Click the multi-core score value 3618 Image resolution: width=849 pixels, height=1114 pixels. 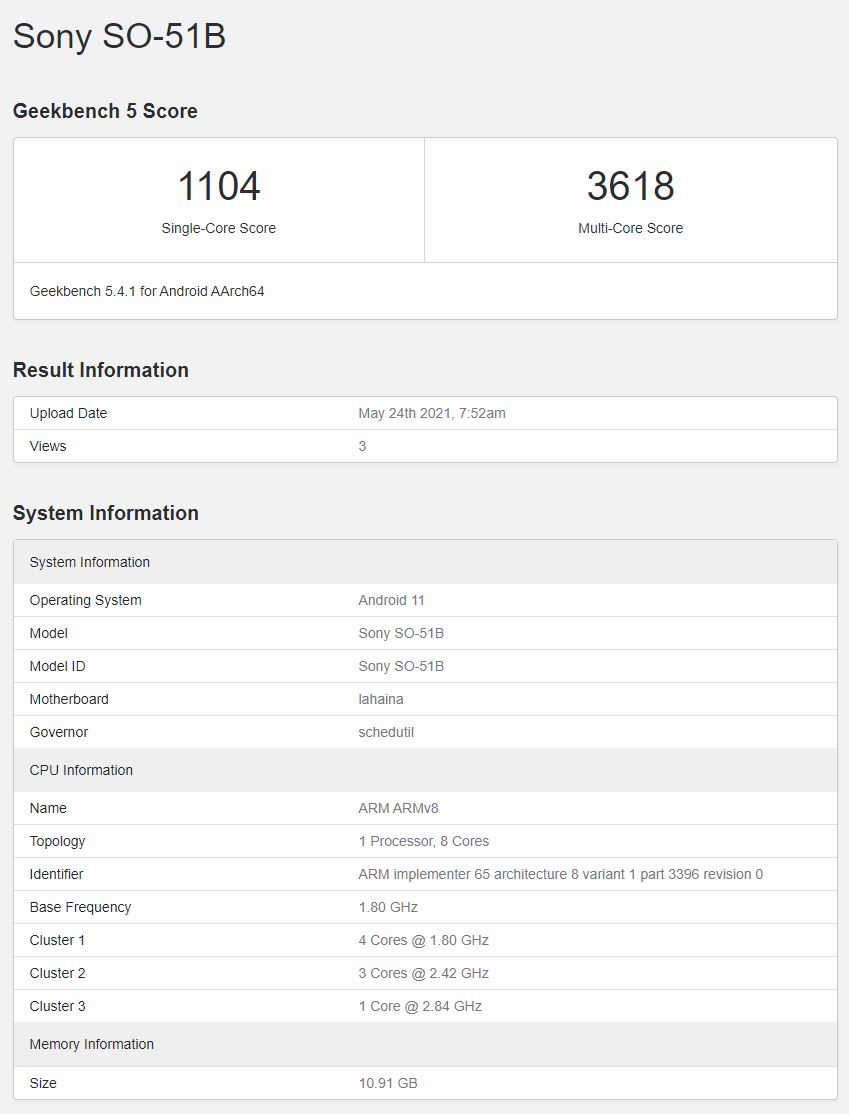[x=631, y=185]
